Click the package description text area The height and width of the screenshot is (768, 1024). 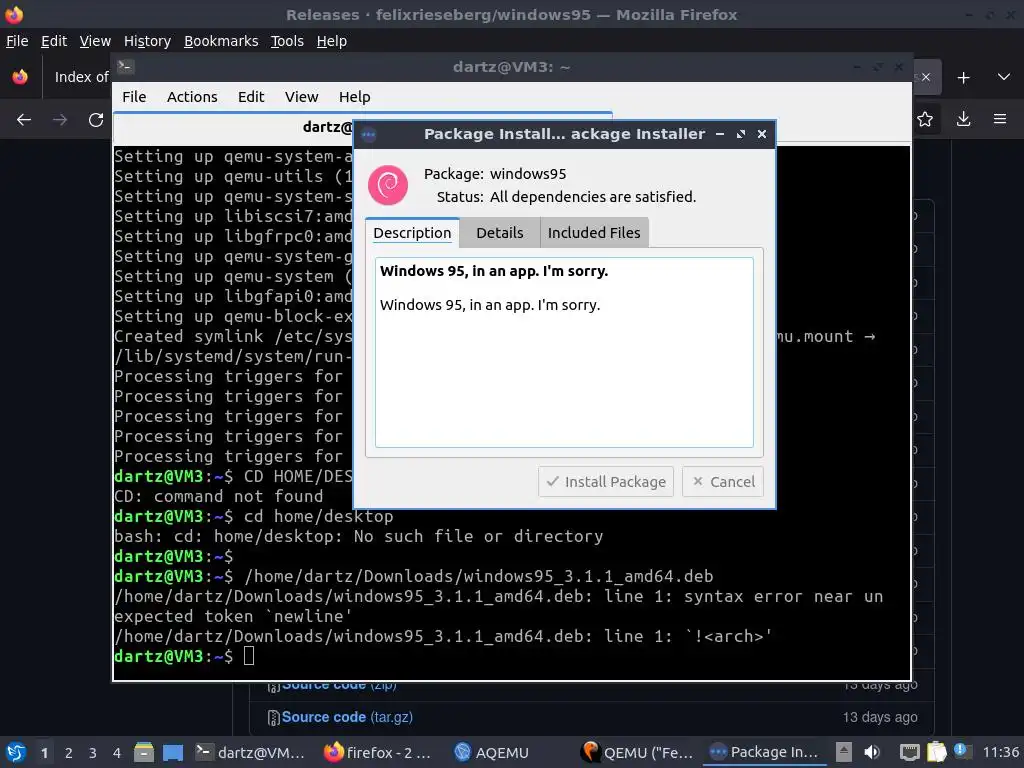tap(564, 353)
